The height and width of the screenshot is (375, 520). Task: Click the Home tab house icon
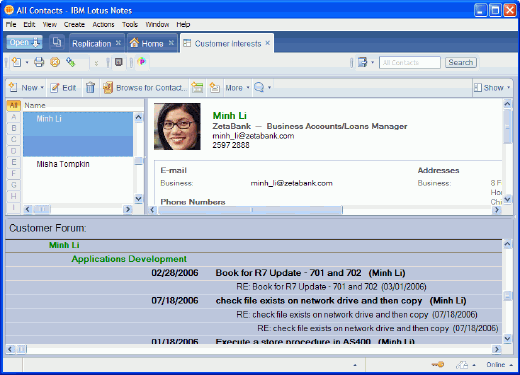(x=134, y=43)
